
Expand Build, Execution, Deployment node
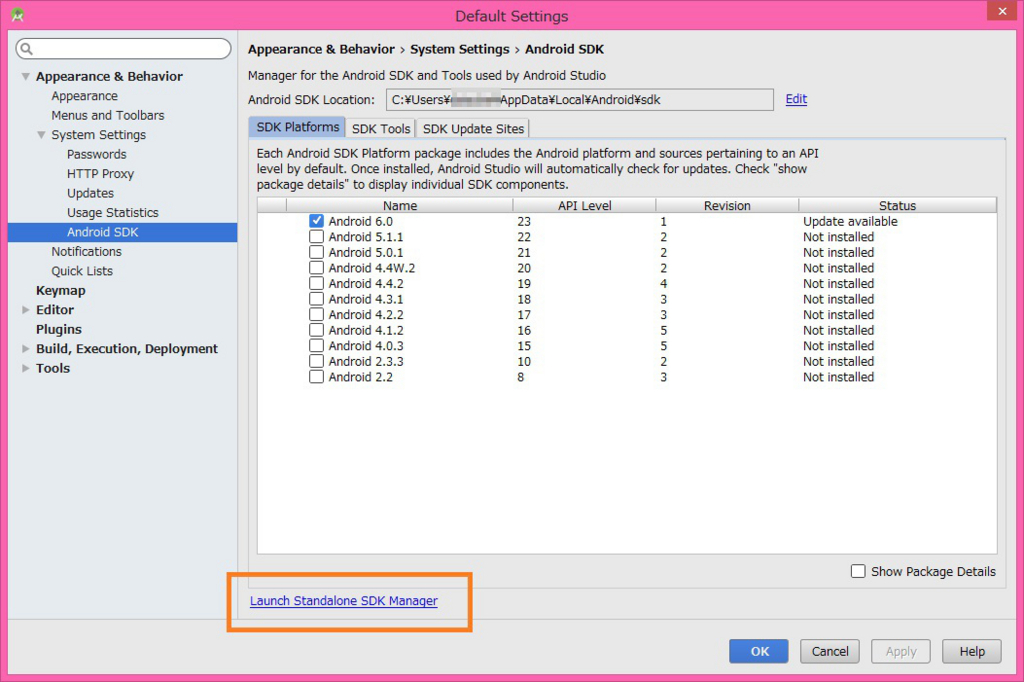[x=25, y=349]
